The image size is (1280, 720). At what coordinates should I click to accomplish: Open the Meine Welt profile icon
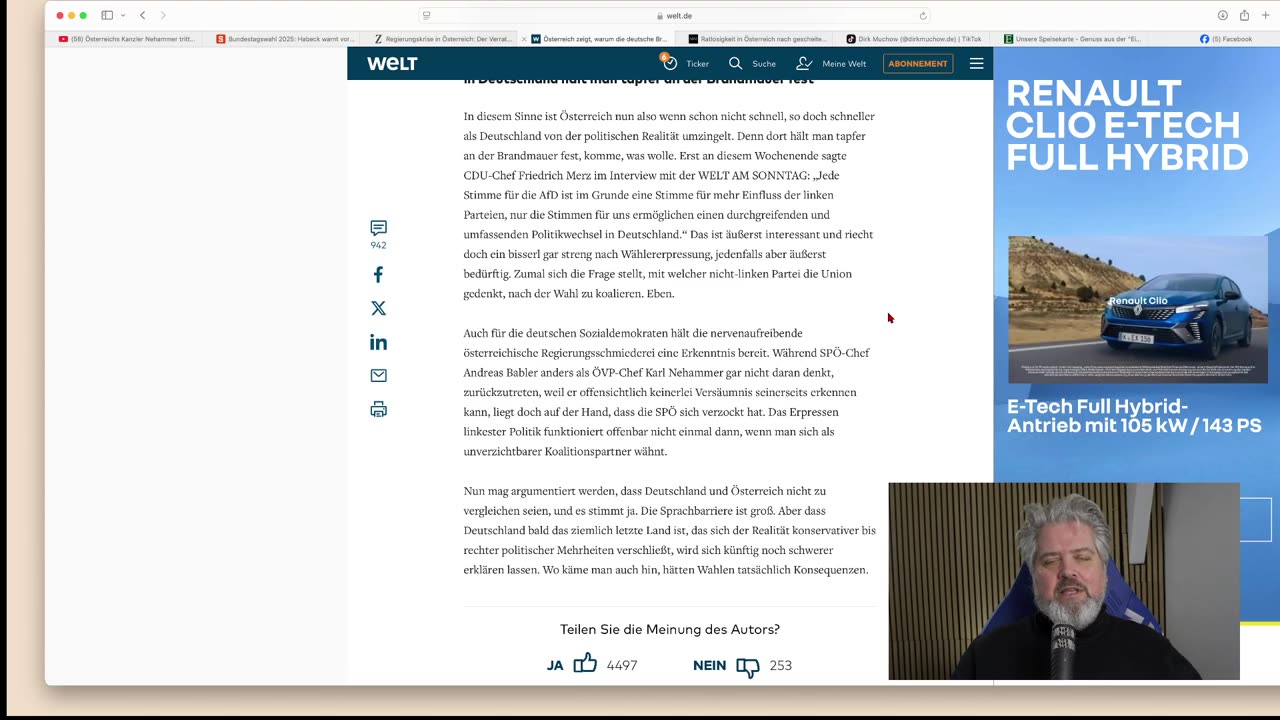[804, 63]
